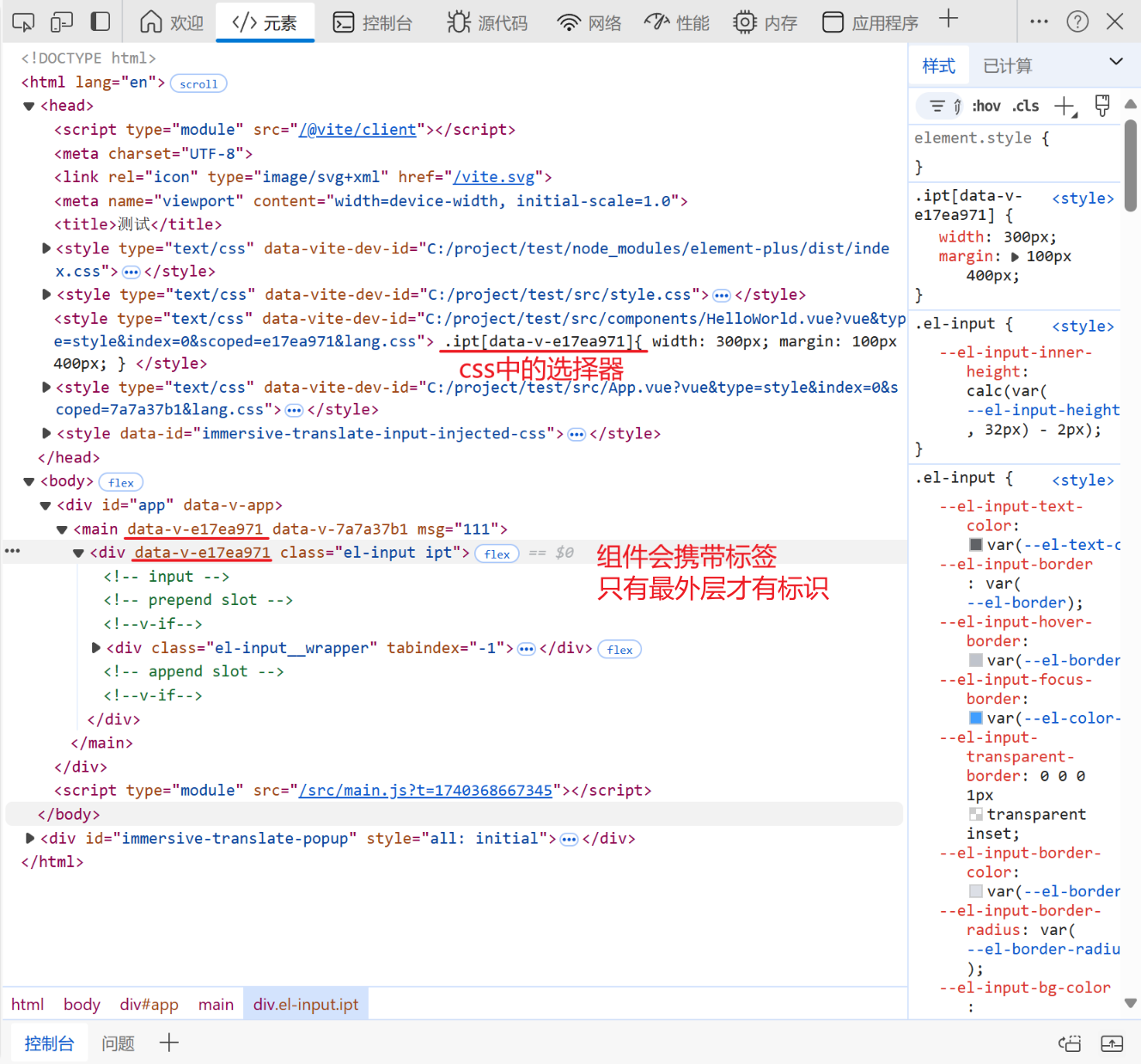Open the DevTools more options ellipsis
The width and height of the screenshot is (1141, 1064).
[x=1039, y=21]
